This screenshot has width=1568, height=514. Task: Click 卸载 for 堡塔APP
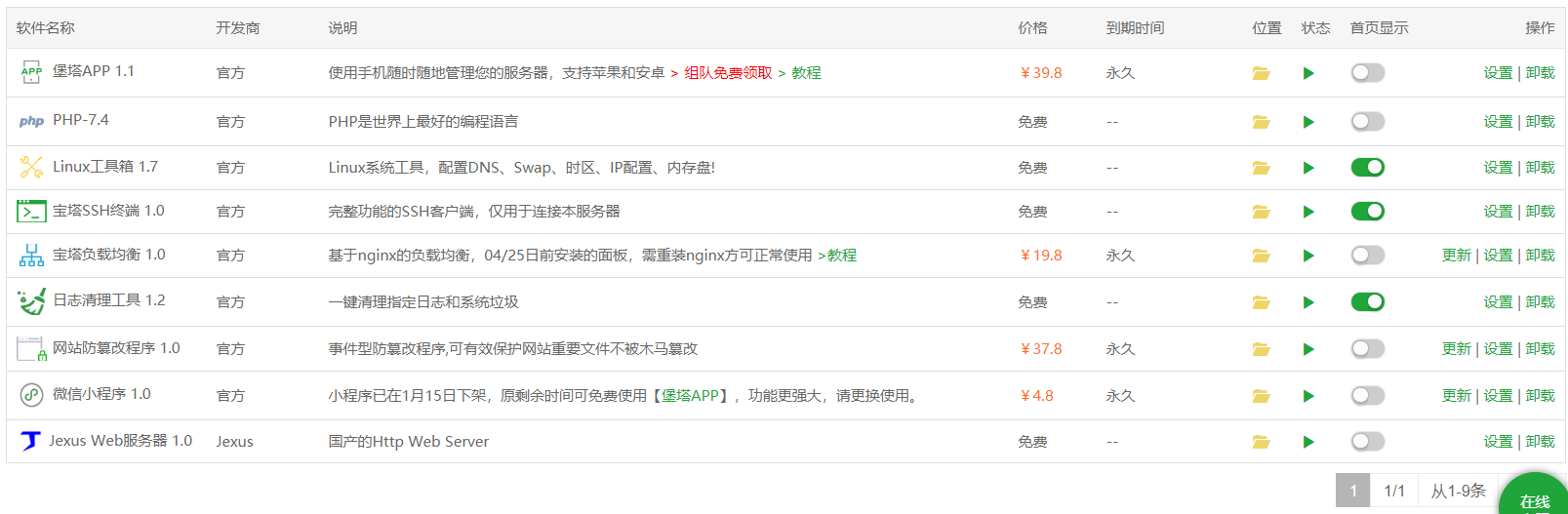click(x=1540, y=73)
